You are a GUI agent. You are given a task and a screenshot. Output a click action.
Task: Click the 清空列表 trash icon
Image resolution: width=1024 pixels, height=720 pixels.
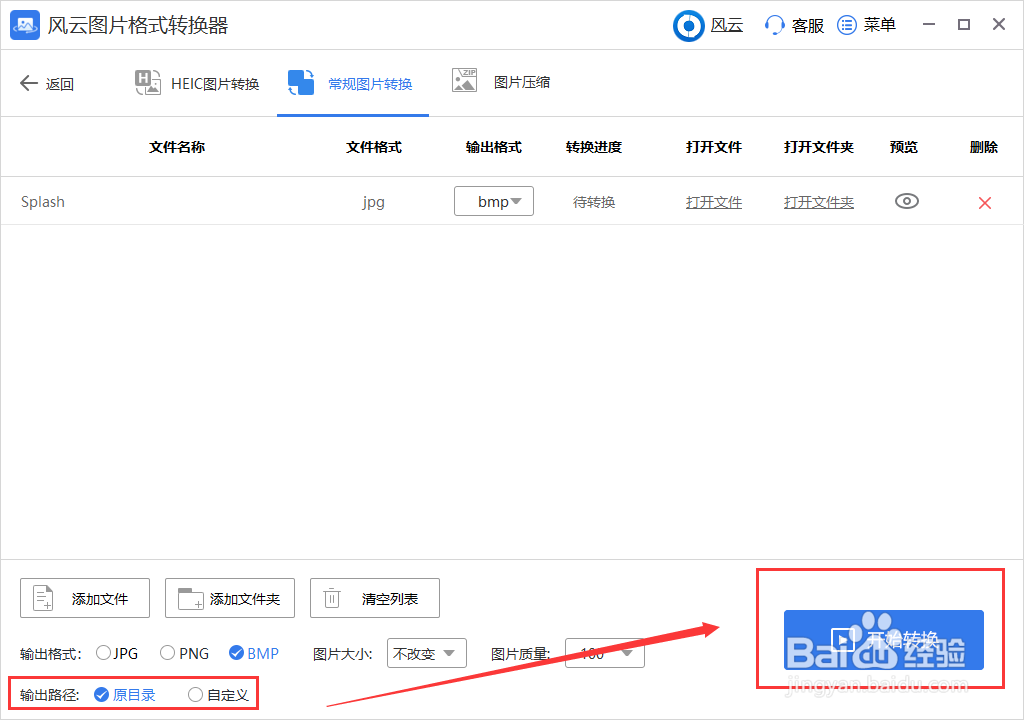[331, 597]
